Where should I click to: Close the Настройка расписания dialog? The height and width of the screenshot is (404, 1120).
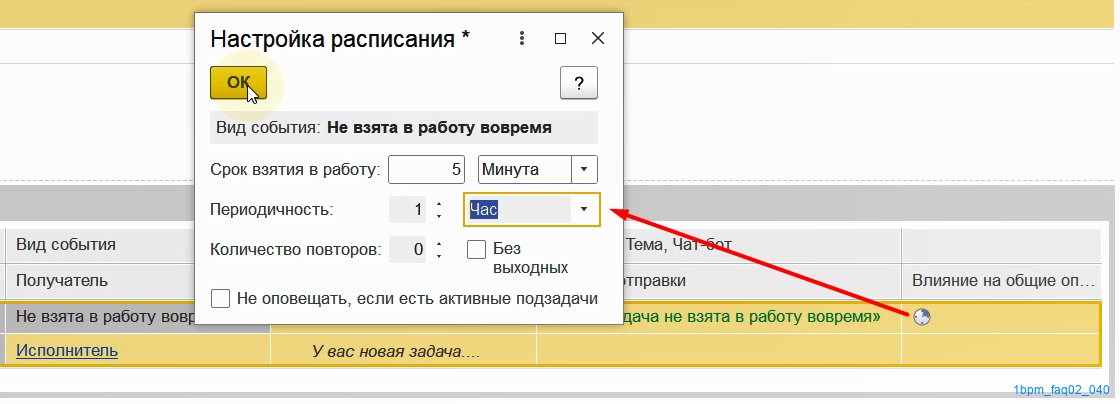(598, 39)
